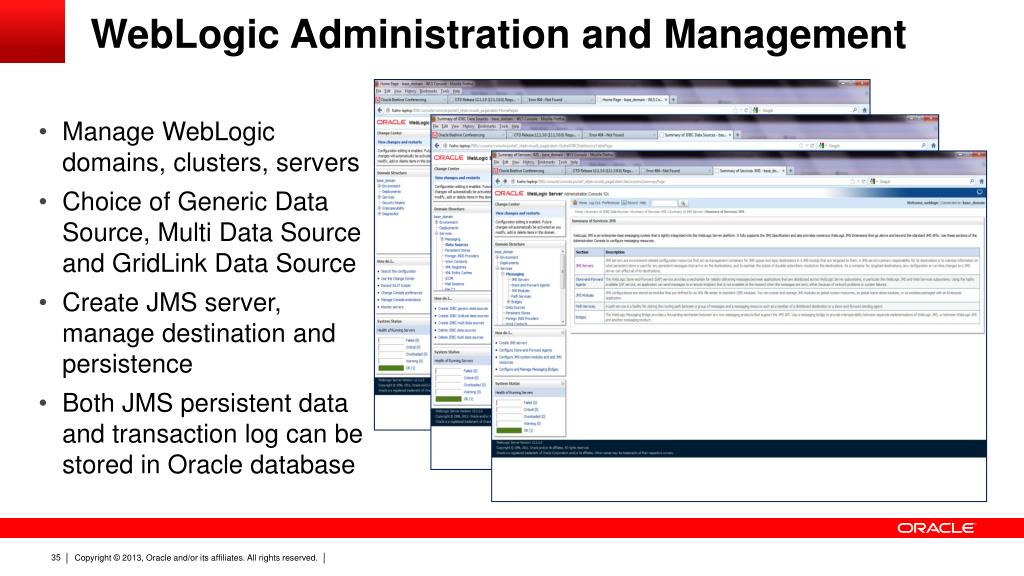Collapse the How do I panel in front window
The image size is (1024, 576).
tap(562, 332)
